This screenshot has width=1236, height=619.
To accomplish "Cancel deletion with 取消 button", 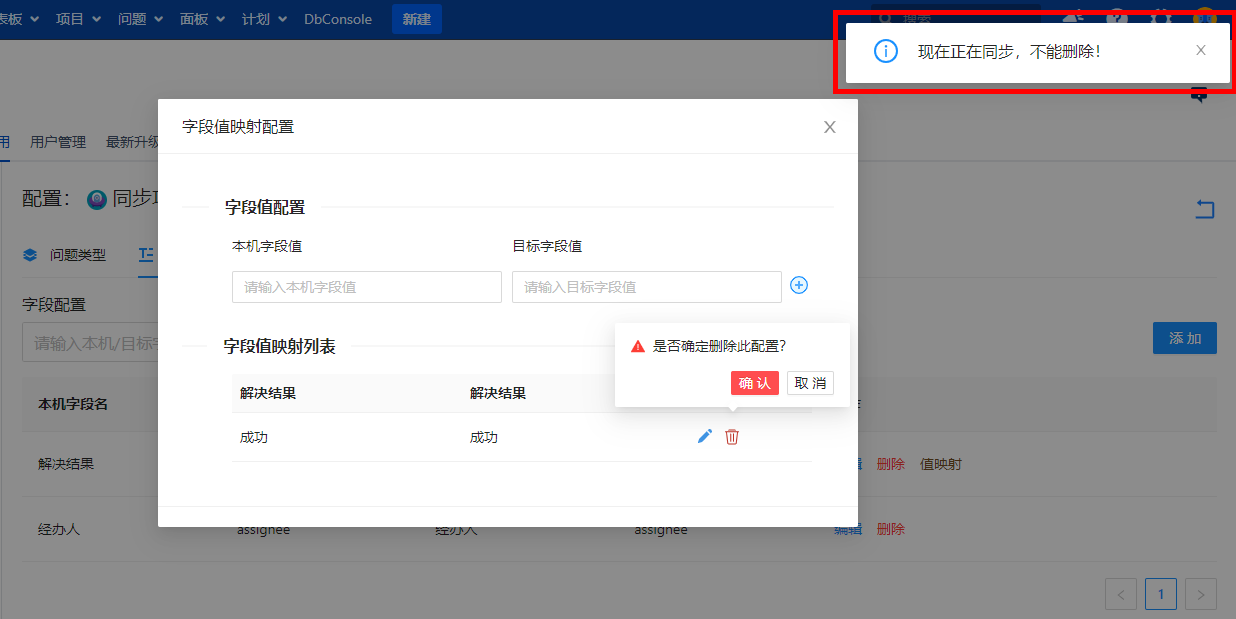I will click(810, 383).
